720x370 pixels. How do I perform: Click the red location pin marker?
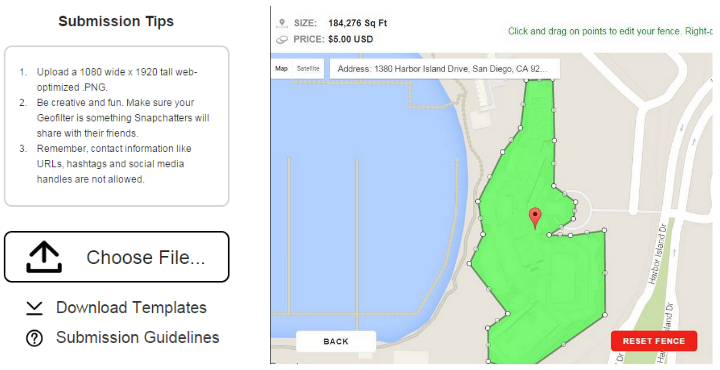(x=535, y=218)
